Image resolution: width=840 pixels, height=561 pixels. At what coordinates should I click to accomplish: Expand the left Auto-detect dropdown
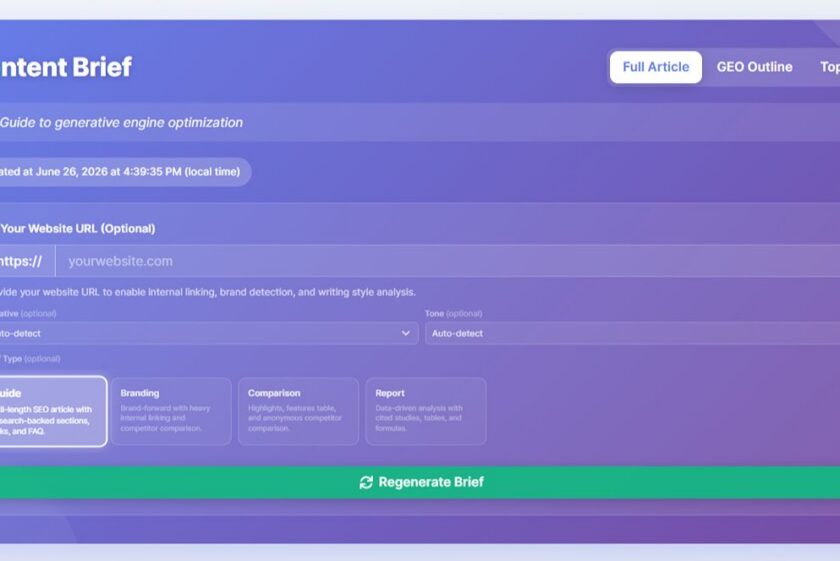(x=209, y=333)
